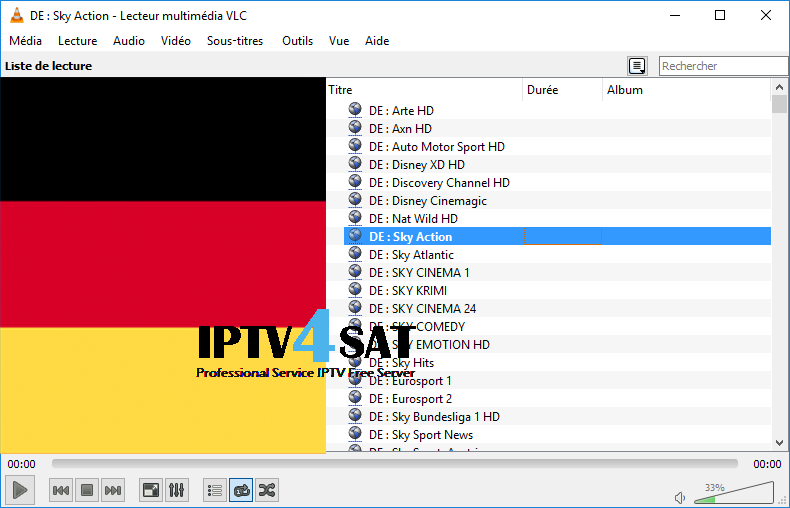Seek on the playback progress bar
Image resolution: width=790 pixels, height=508 pixels.
coord(394,463)
